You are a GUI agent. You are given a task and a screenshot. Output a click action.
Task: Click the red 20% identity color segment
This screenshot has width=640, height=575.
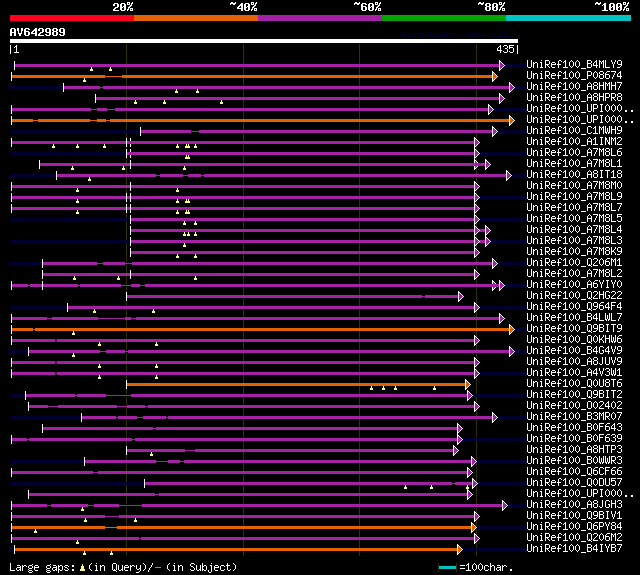[72, 18]
